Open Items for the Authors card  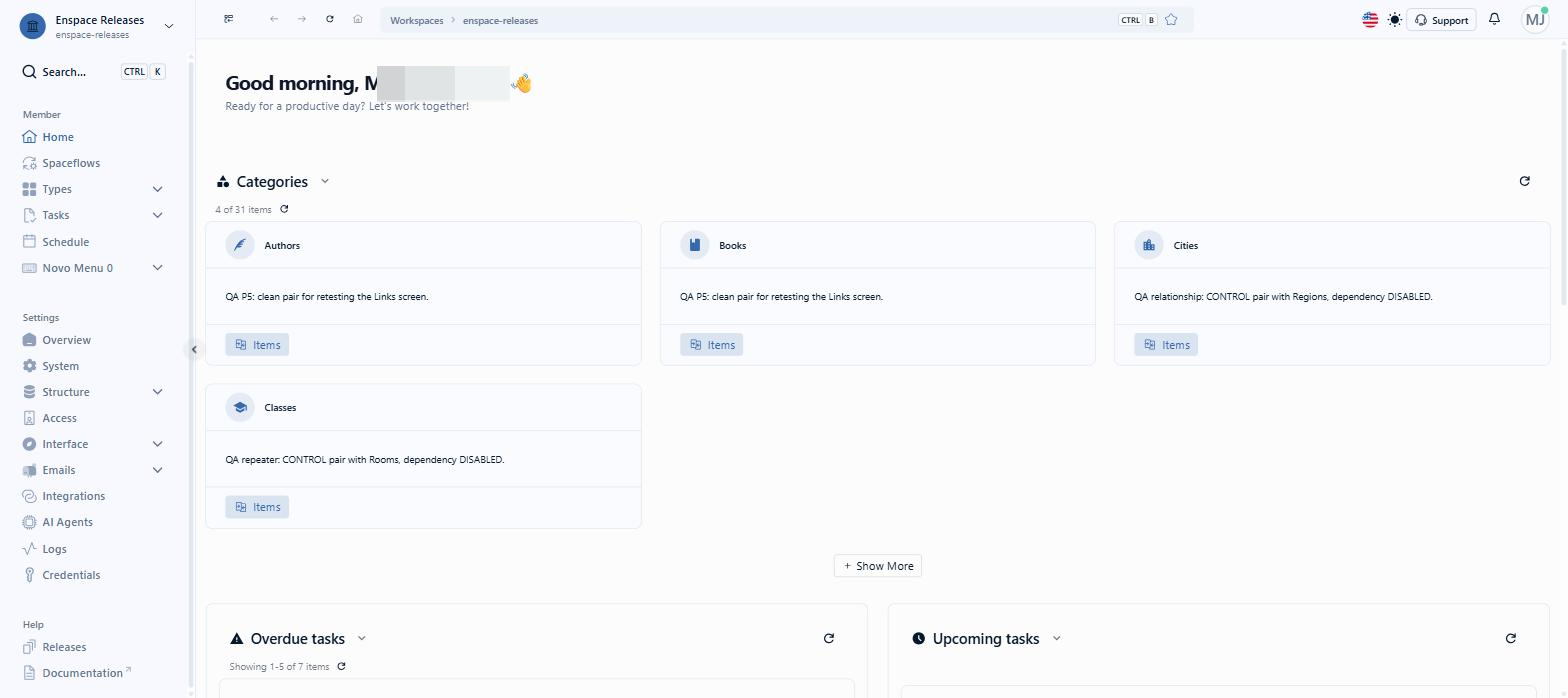[257, 344]
